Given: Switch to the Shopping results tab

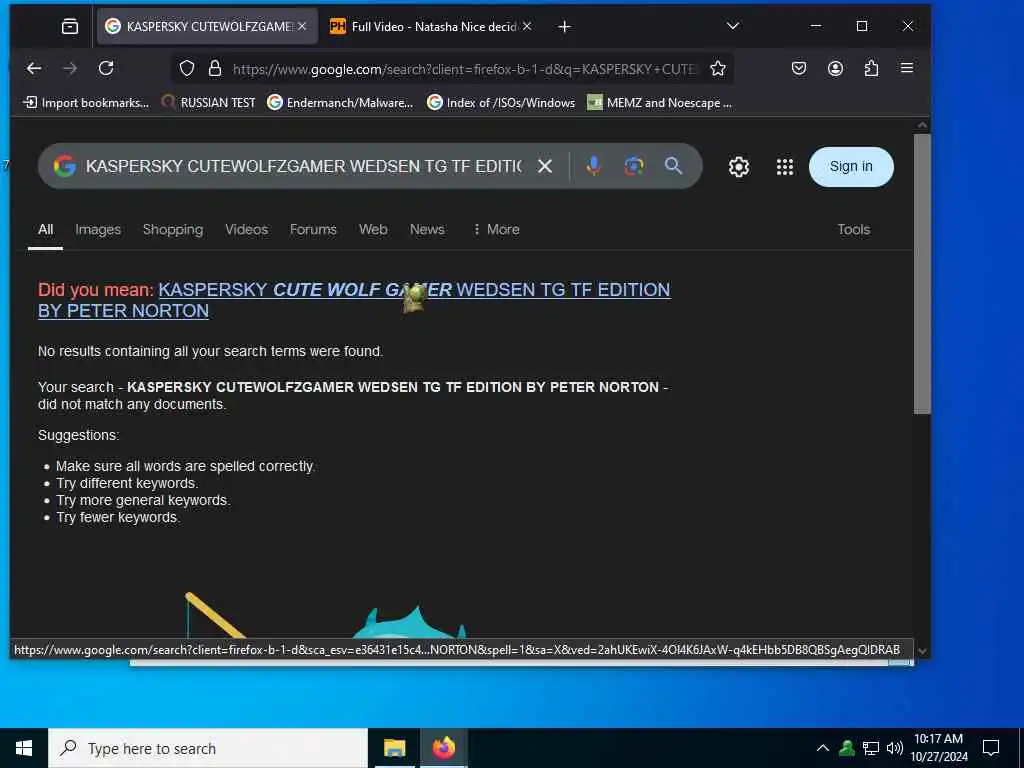Looking at the screenshot, I should [173, 230].
